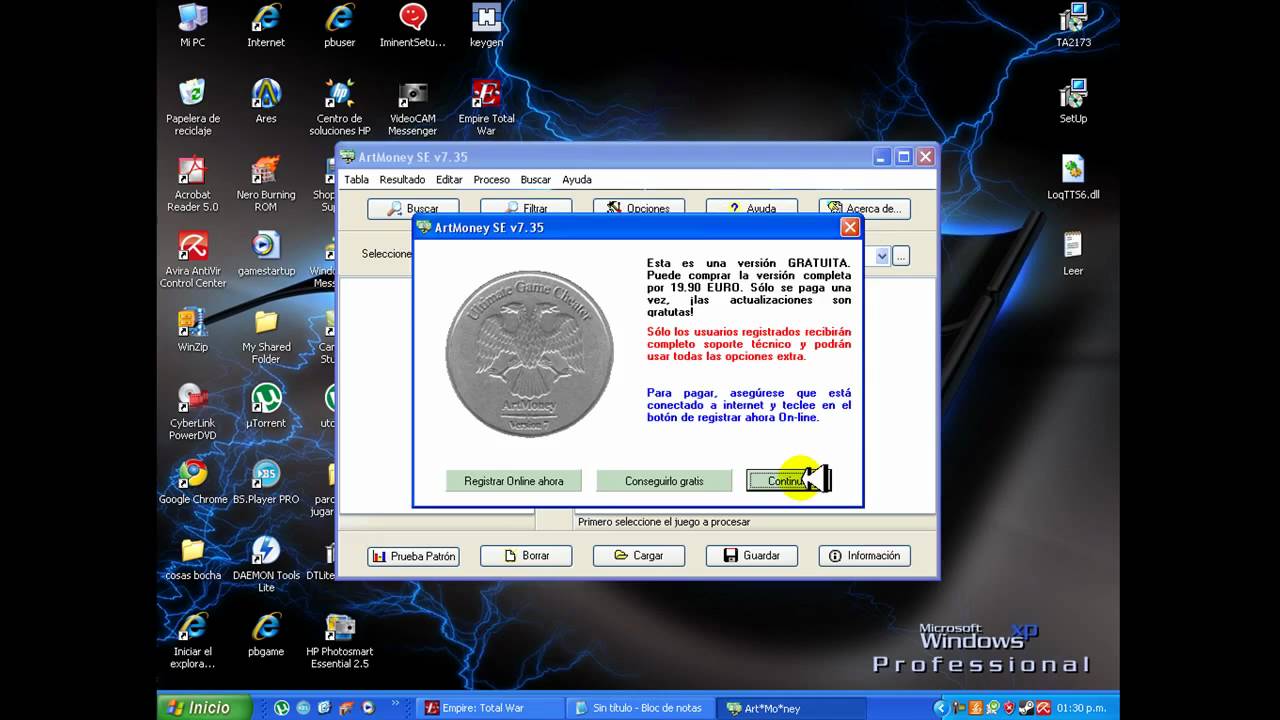Click the ellipsis button beside process dropdown

pyautogui.click(x=901, y=256)
